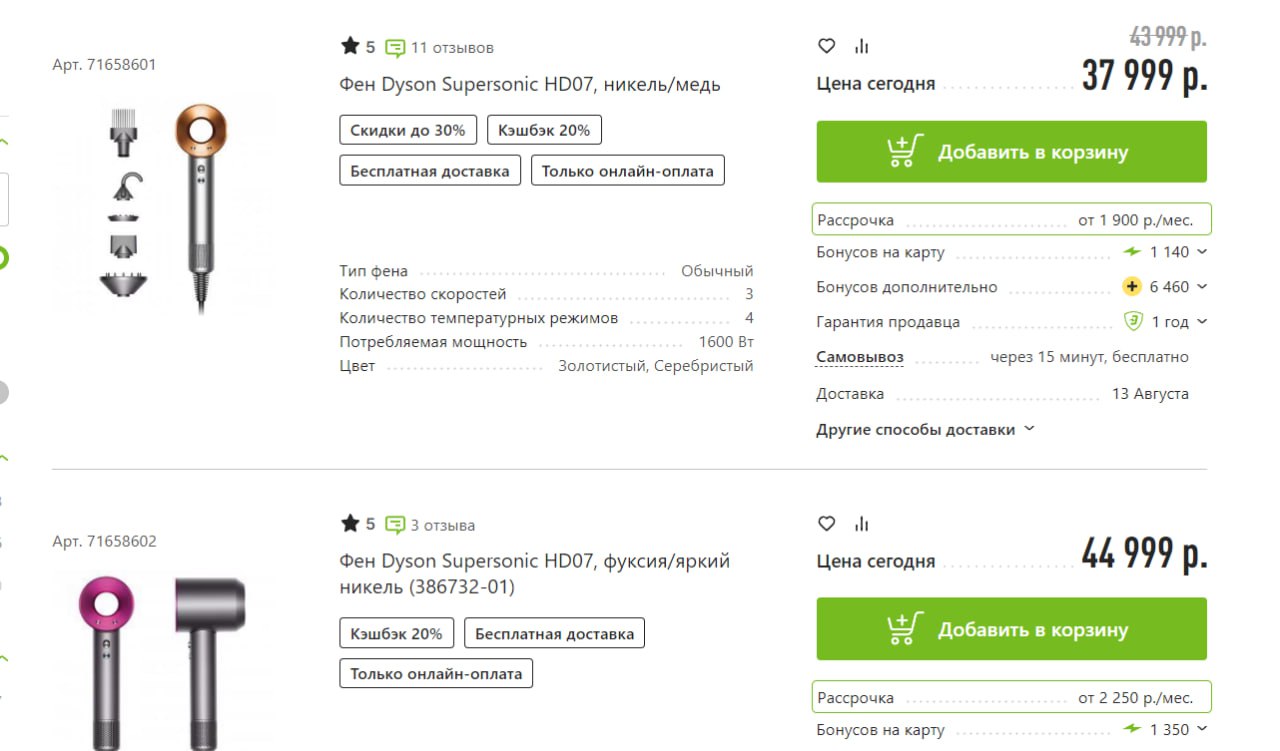Screen dimensions: 1280x751
Task: Click Доставка 13 Августа row
Action: 1002,394
